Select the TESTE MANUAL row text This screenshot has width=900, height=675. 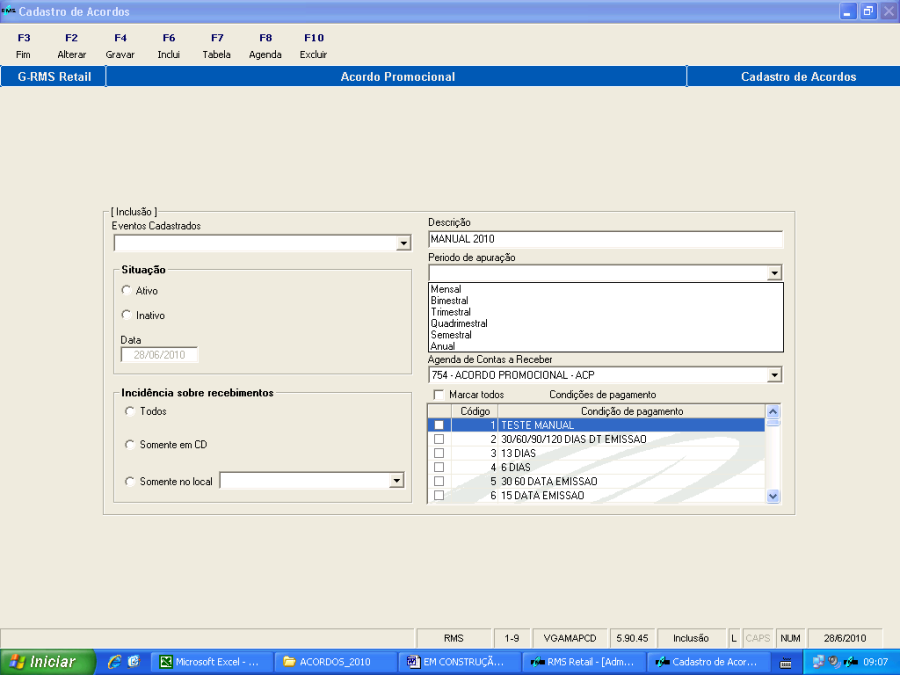[x=537, y=425]
